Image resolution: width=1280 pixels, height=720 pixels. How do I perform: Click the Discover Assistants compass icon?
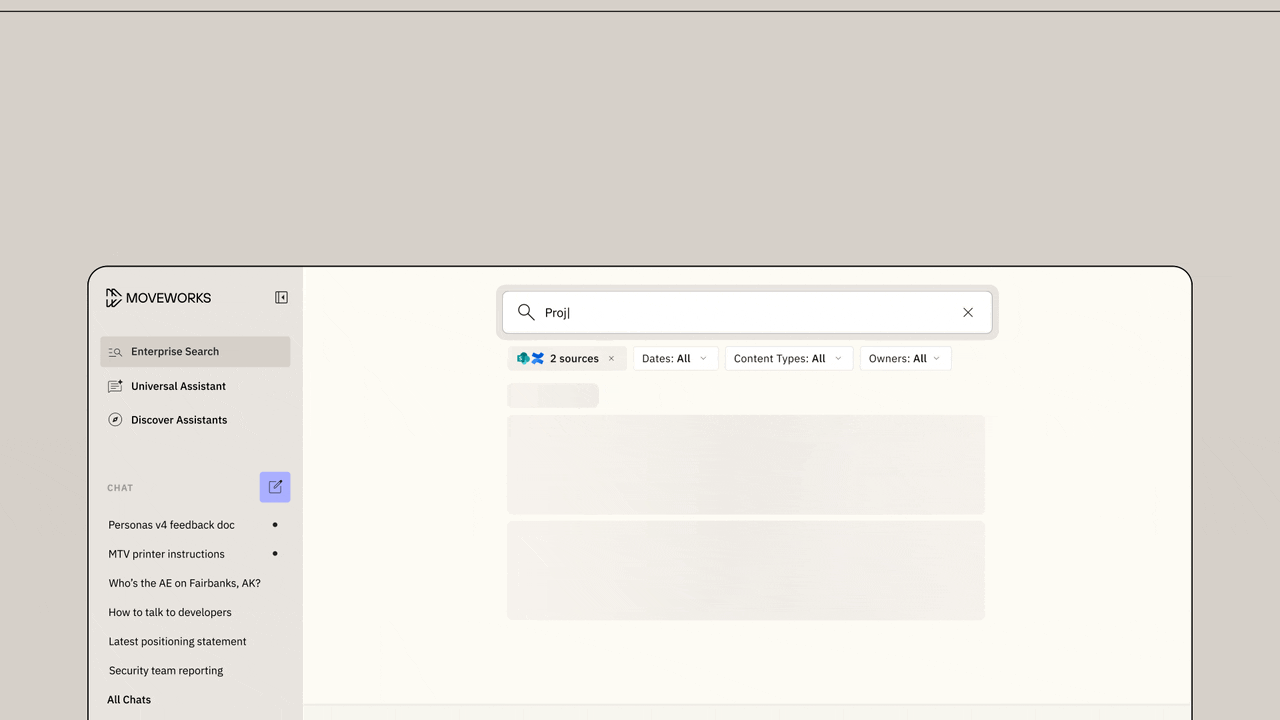[115, 420]
